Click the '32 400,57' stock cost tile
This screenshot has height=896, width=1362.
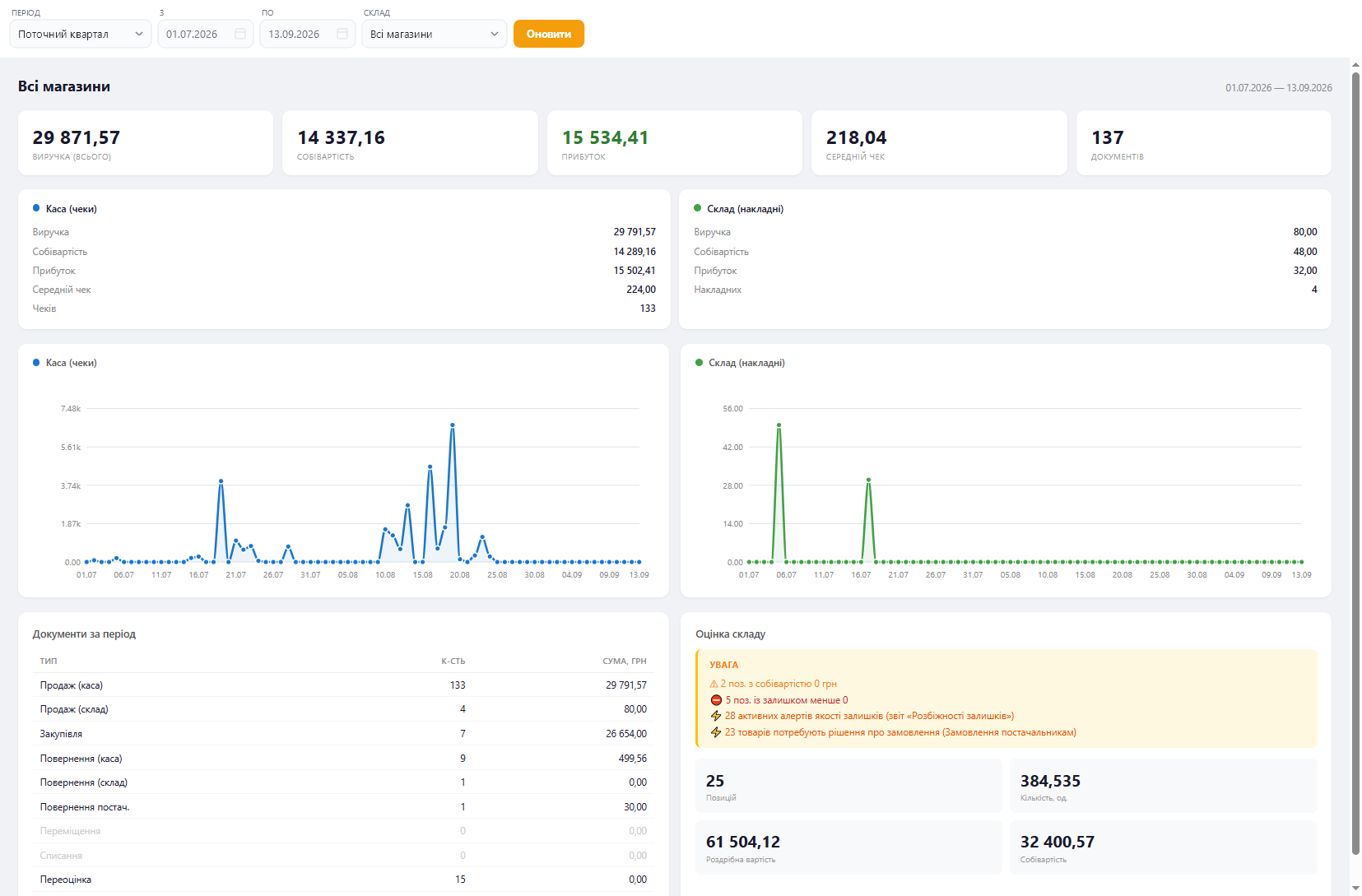pyautogui.click(x=1163, y=847)
